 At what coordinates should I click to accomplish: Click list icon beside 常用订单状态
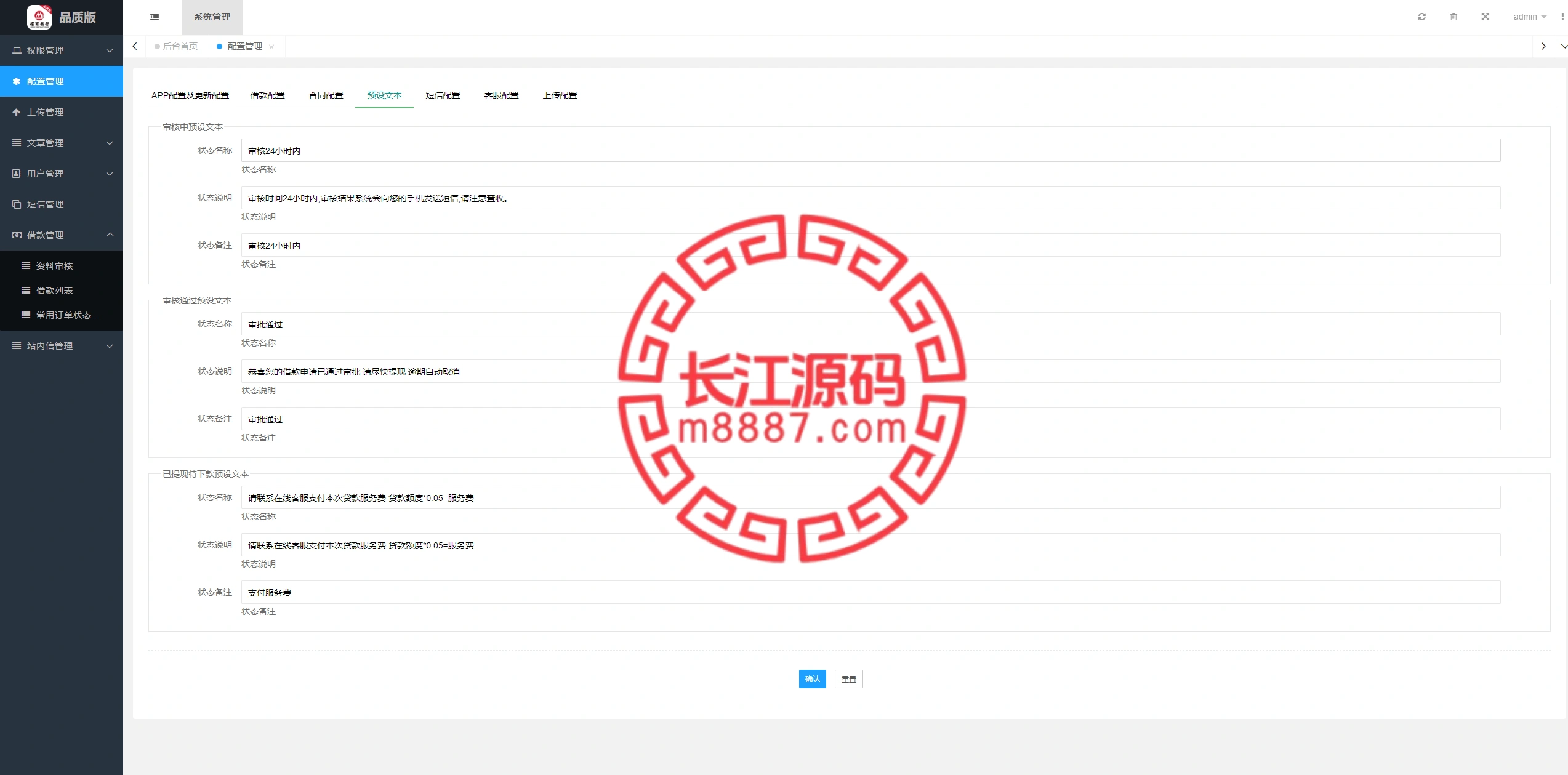26,315
